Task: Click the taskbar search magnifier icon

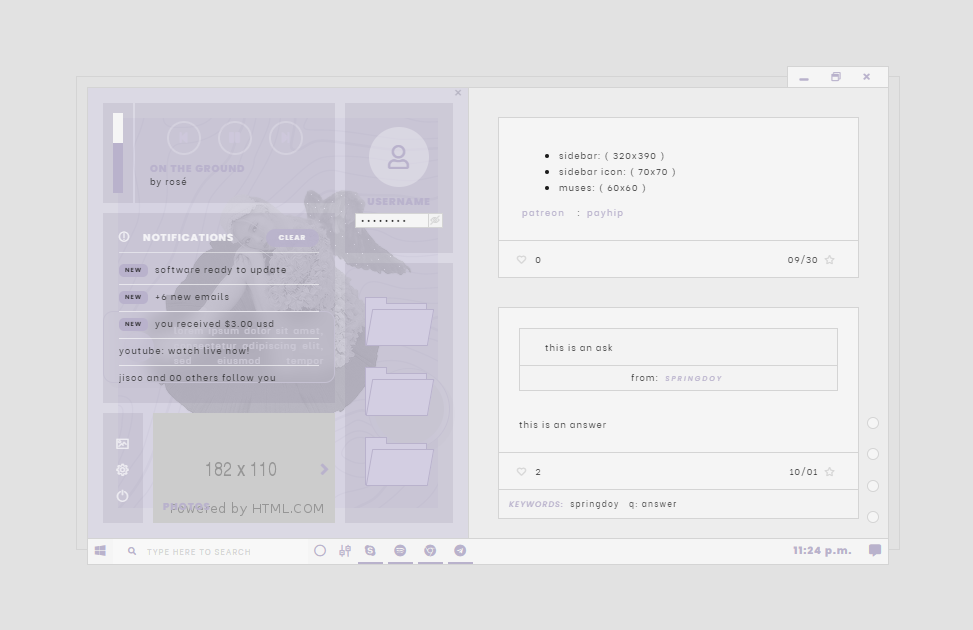Action: (x=132, y=551)
